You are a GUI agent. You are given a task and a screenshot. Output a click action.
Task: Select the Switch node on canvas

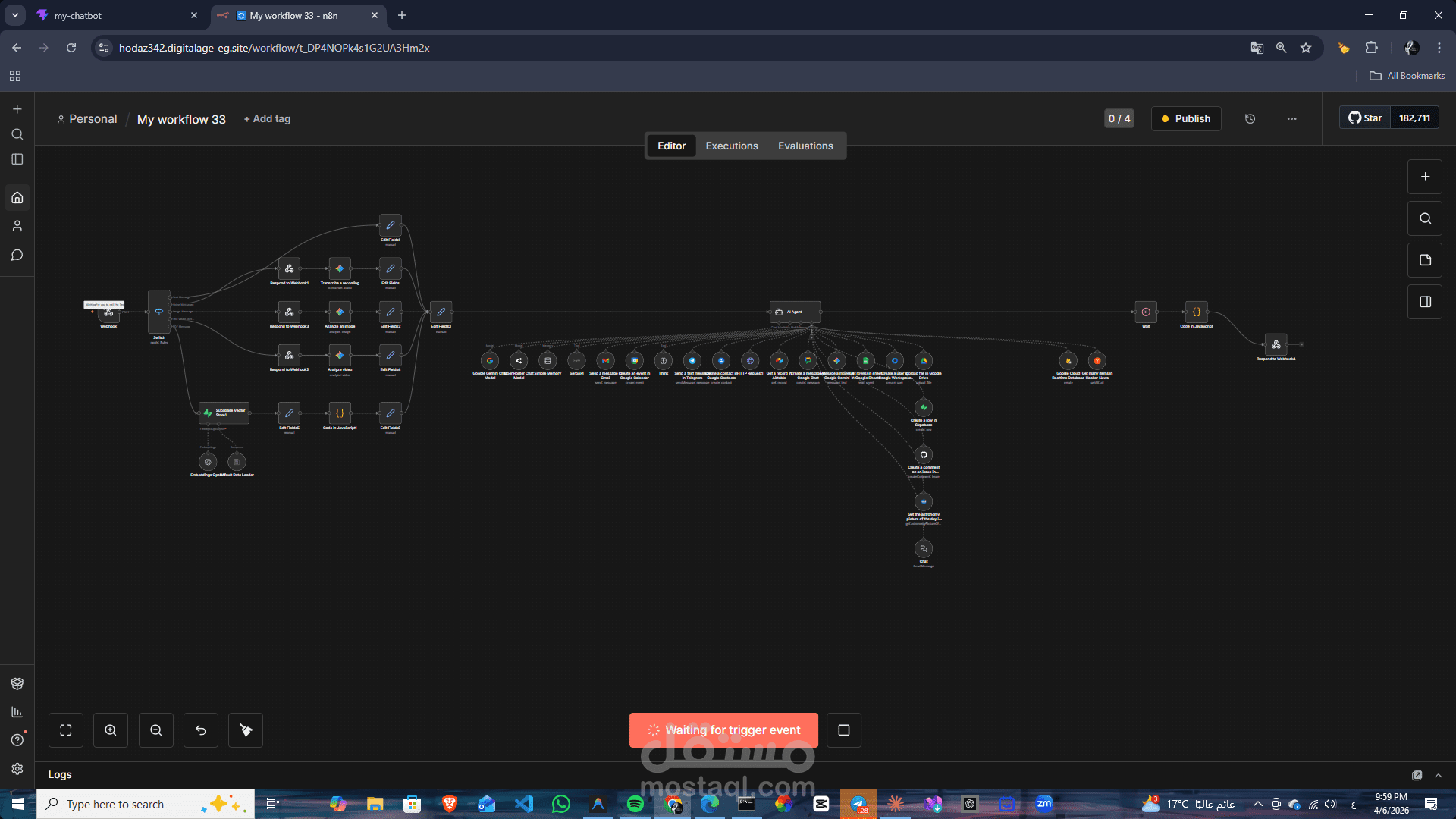click(158, 312)
